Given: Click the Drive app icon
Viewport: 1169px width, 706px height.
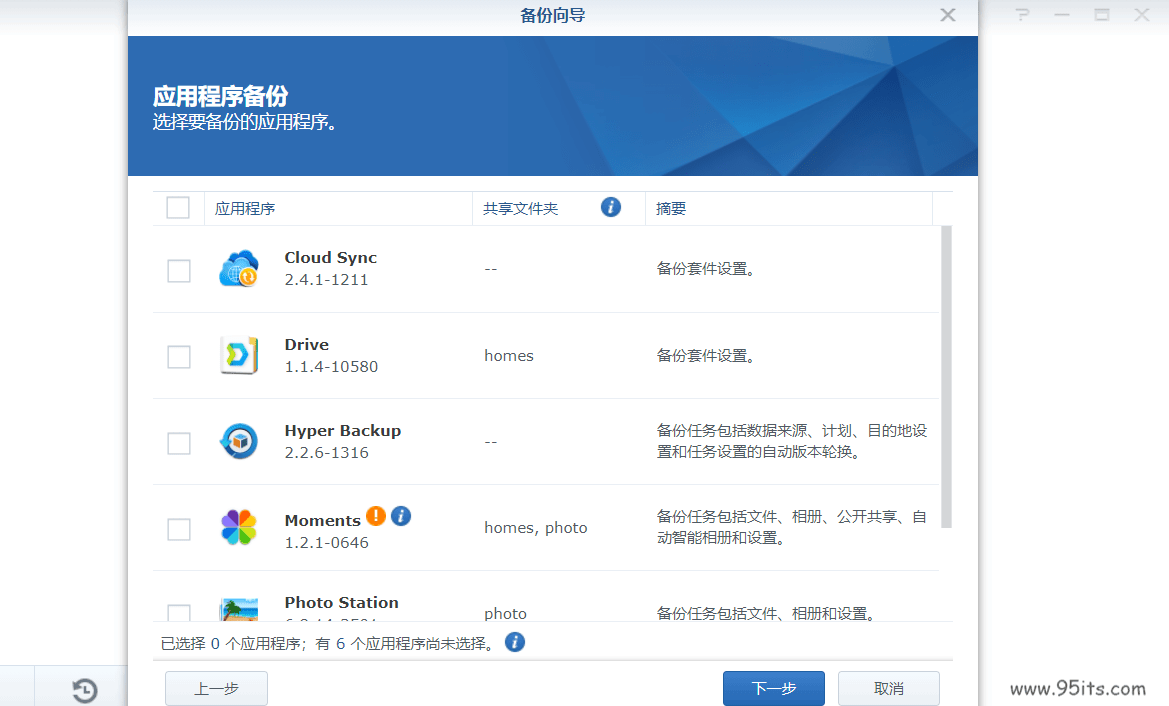Looking at the screenshot, I should tap(239, 356).
